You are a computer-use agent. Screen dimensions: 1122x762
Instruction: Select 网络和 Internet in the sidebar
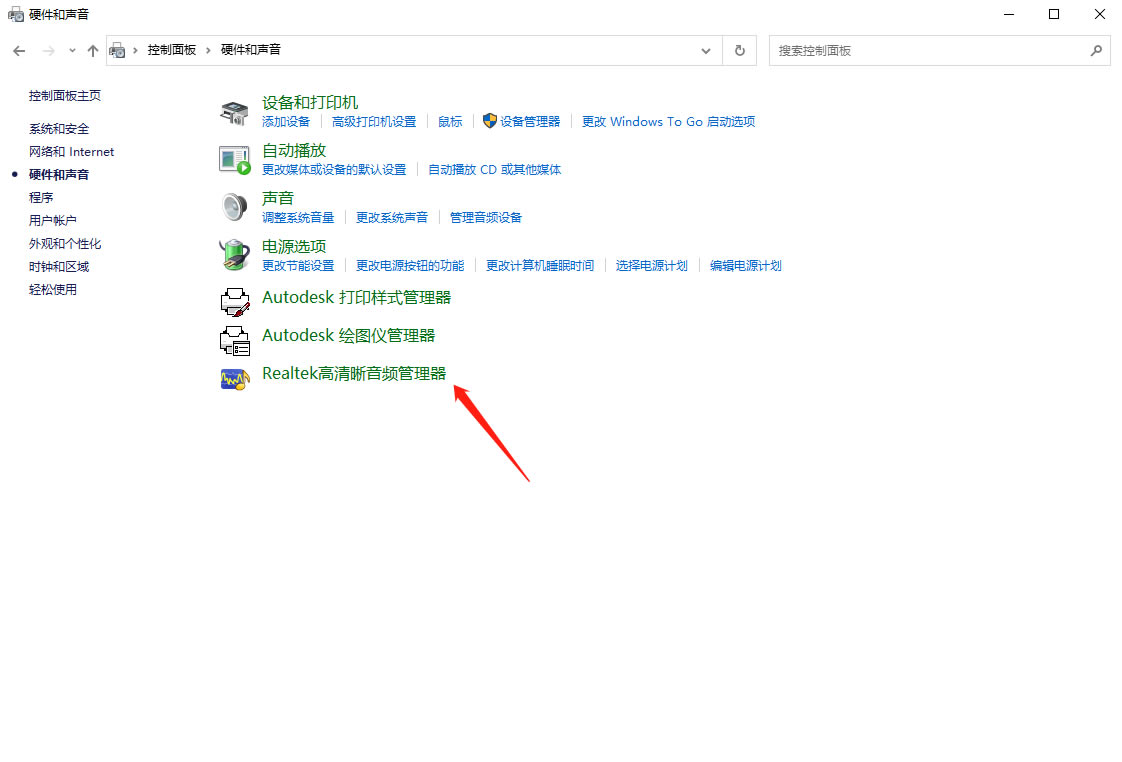click(x=71, y=152)
